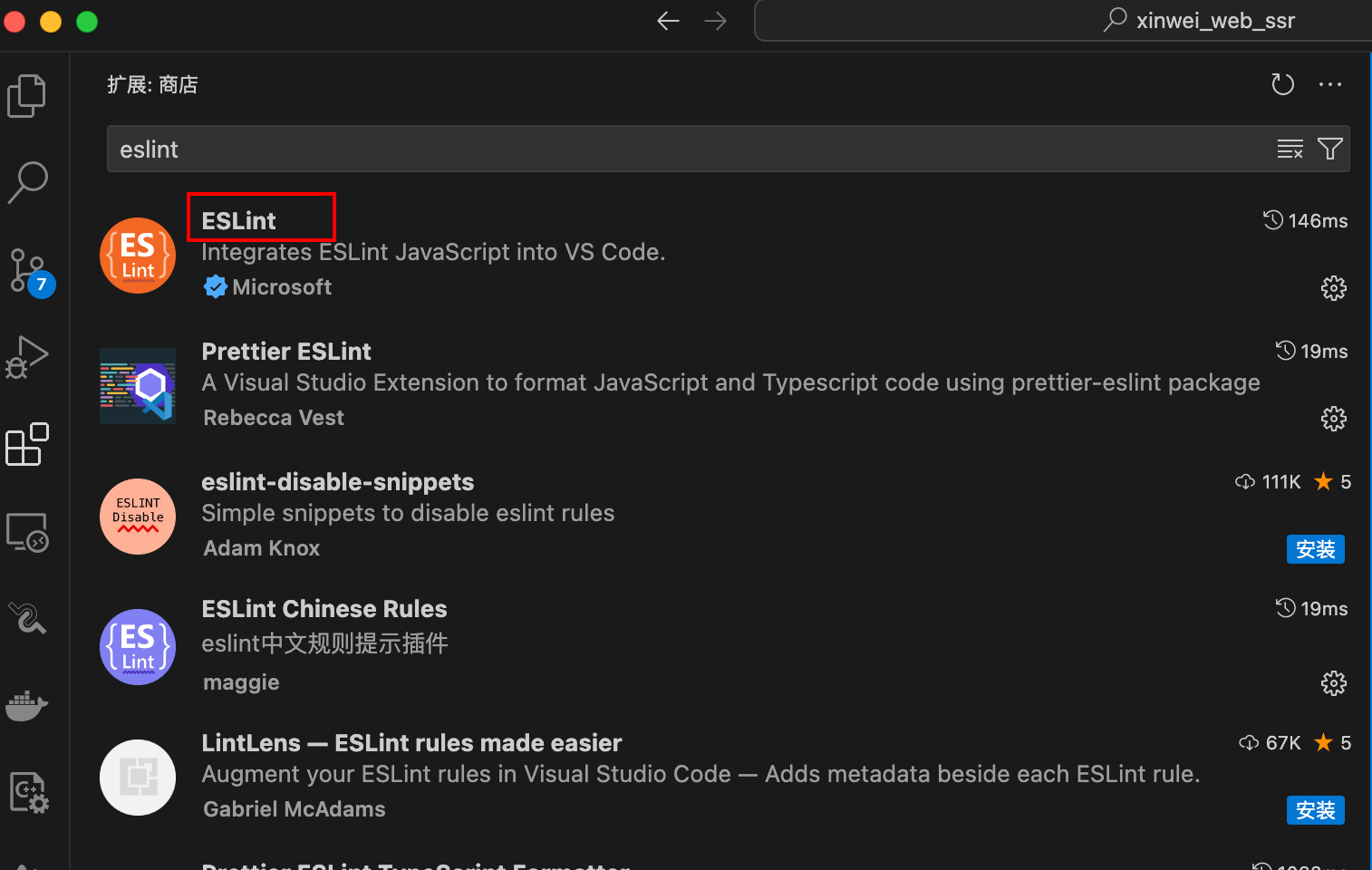This screenshot has height=870, width=1372.
Task: Install the LintLens extension
Action: pos(1315,810)
